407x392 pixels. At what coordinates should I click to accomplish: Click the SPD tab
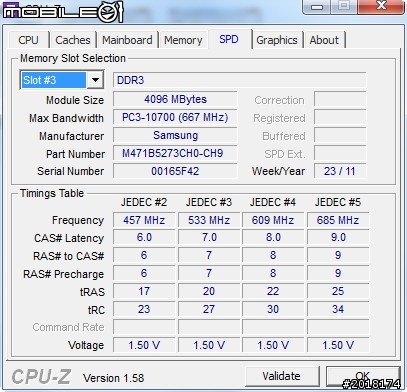point(229,39)
